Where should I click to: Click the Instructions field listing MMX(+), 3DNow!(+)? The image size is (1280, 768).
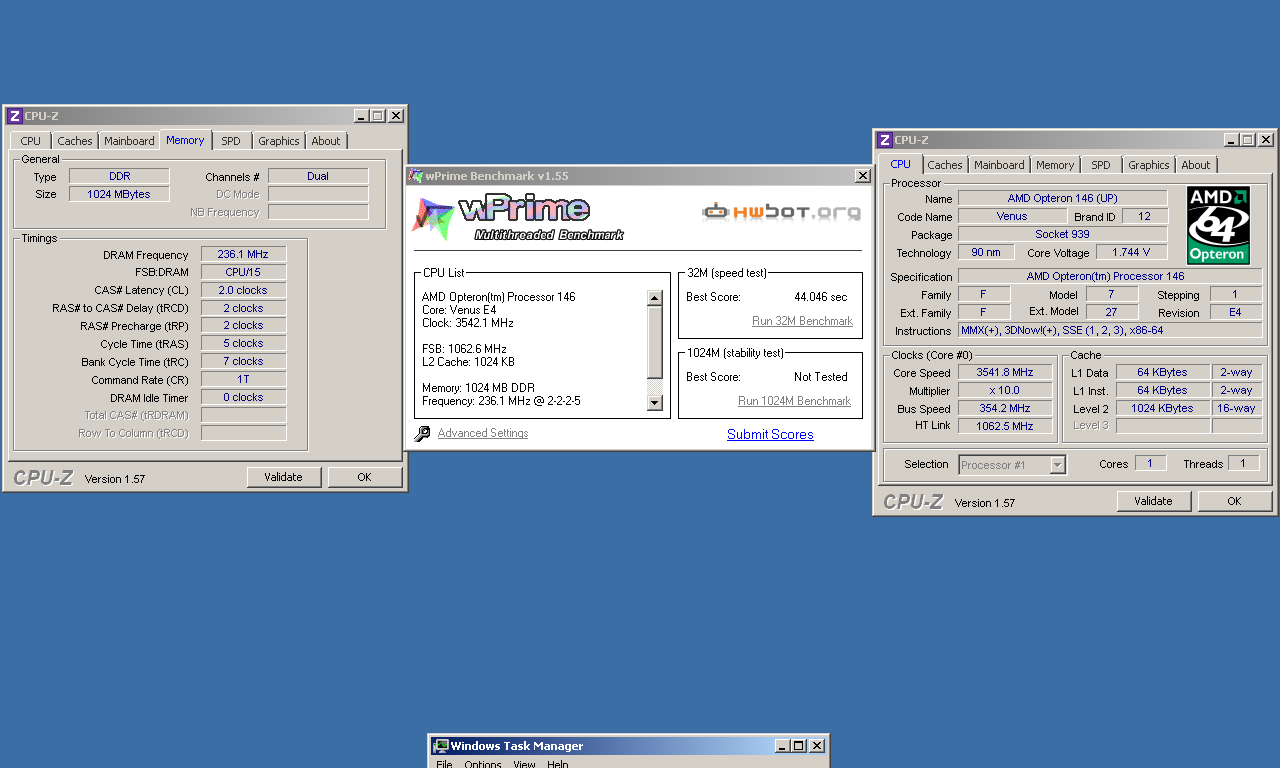[1110, 330]
